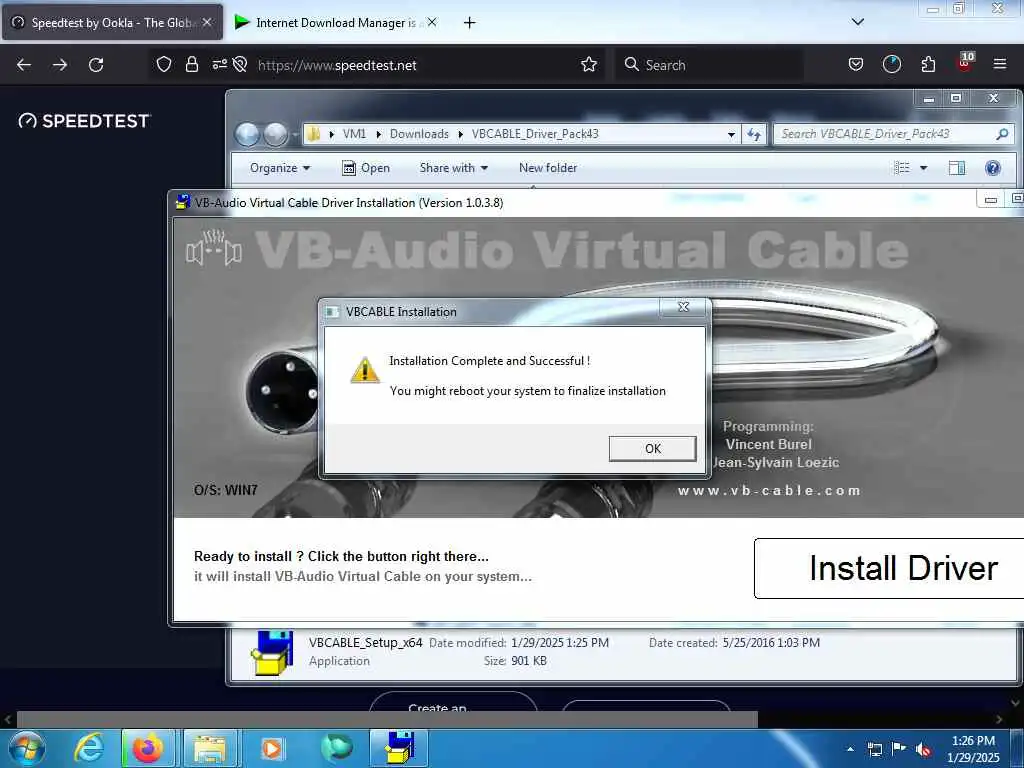This screenshot has height=768, width=1024.
Task: Go forward in the Explorer window
Action: [275, 134]
